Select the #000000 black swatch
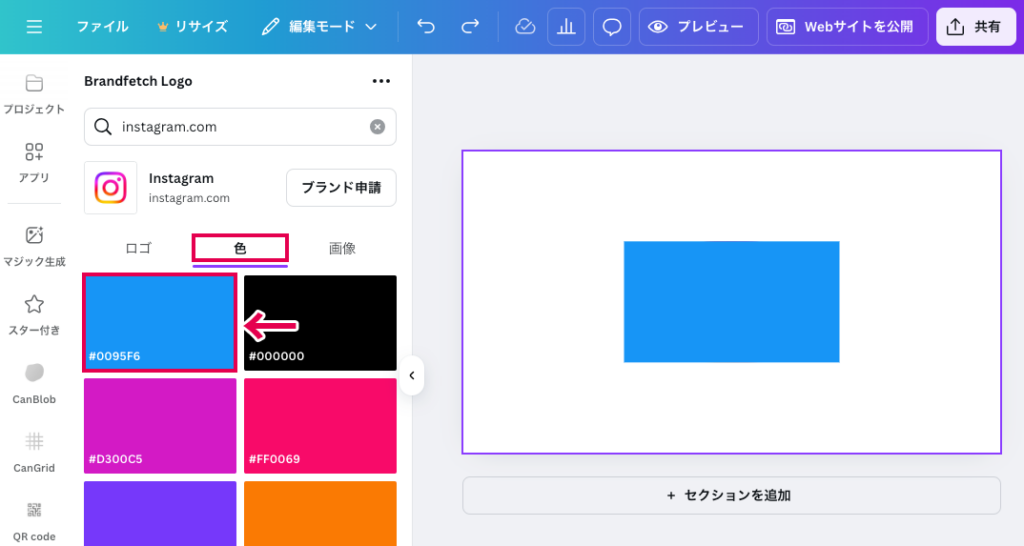 (x=321, y=323)
